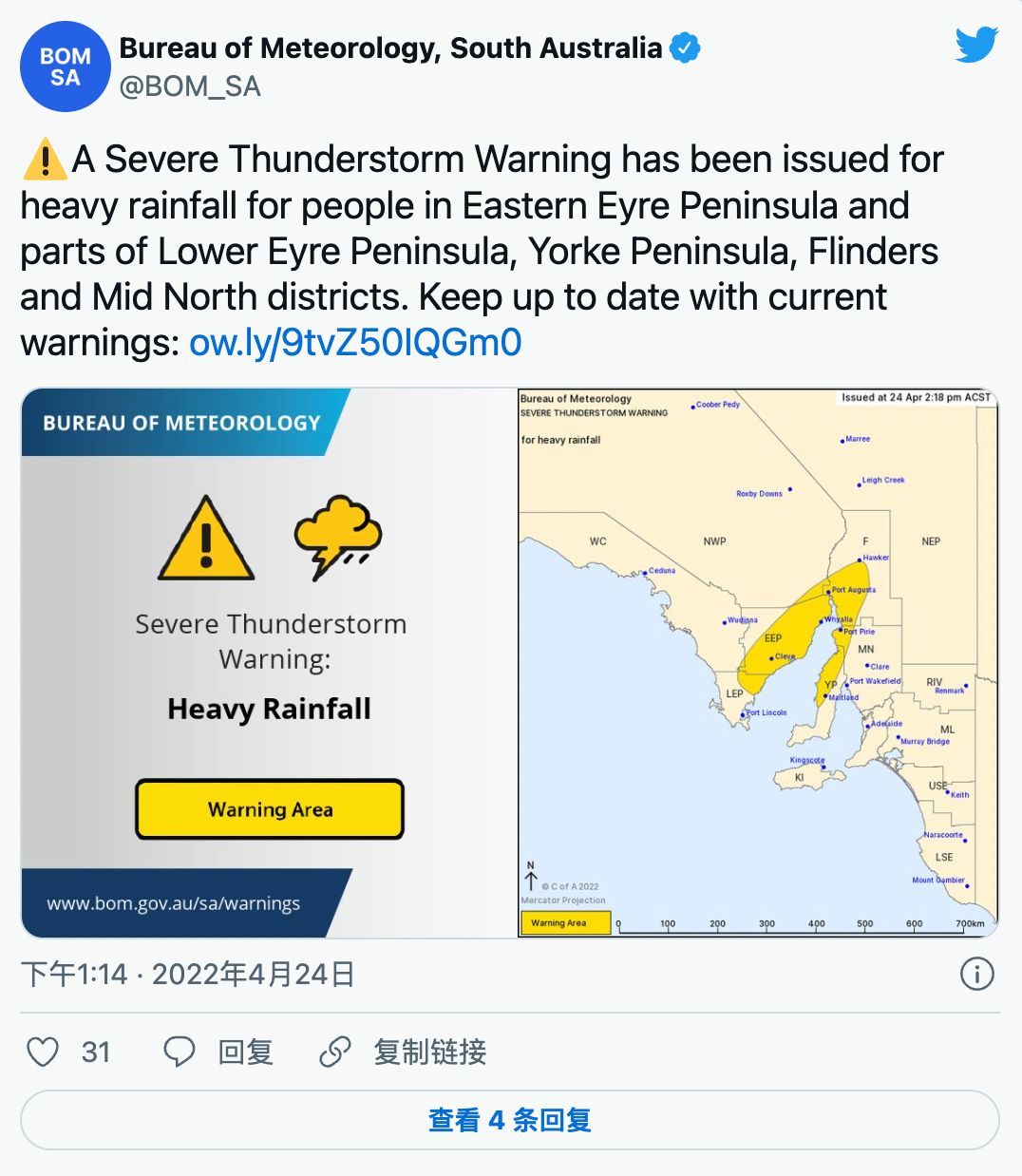This screenshot has width=1022, height=1176.
Task: Open the tweet info circle icon
Action: pyautogui.click(x=976, y=974)
